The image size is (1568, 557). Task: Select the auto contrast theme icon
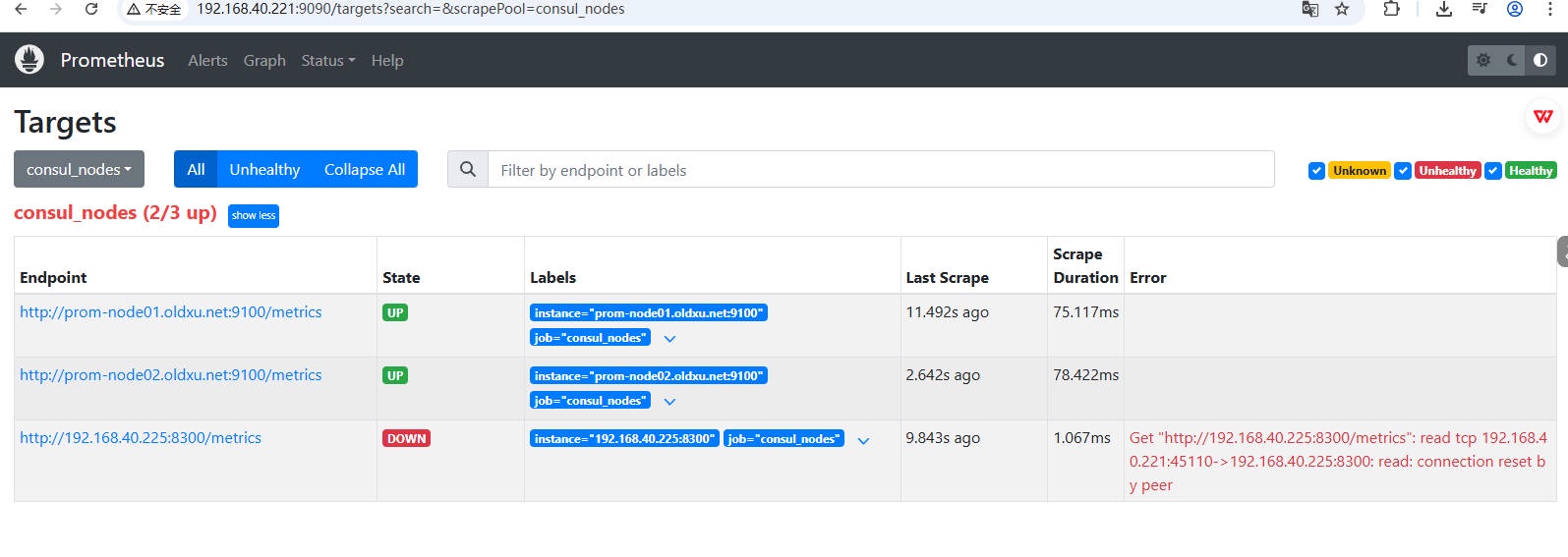click(1540, 60)
